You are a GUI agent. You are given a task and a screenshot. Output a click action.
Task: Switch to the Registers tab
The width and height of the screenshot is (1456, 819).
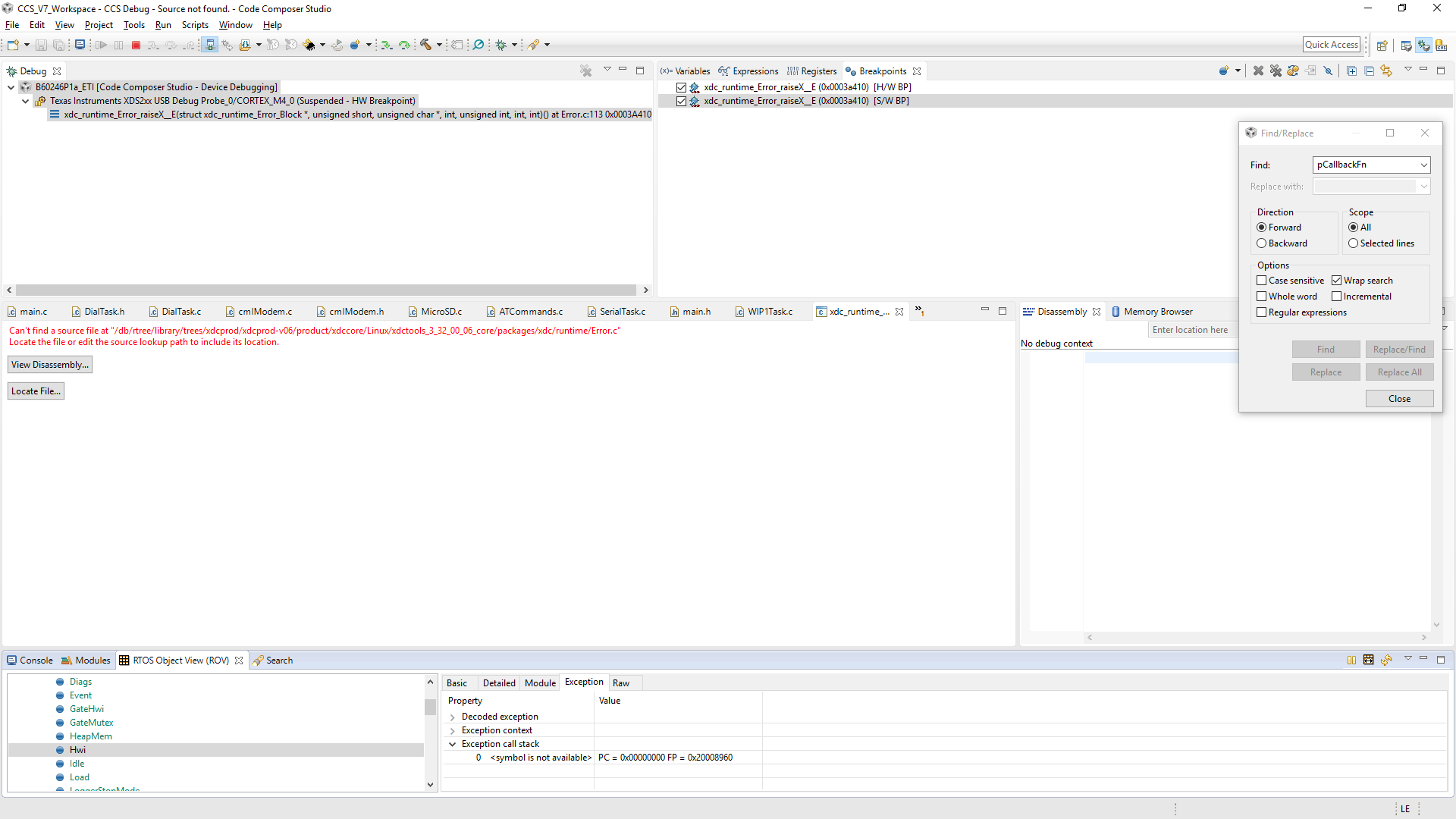click(x=812, y=71)
